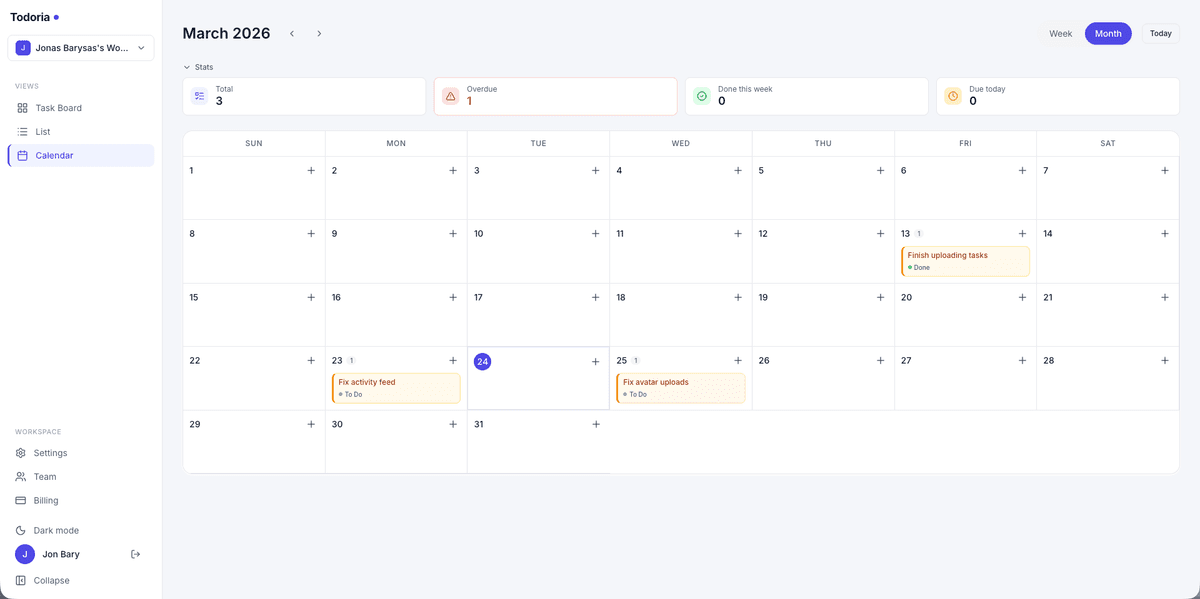
Task: Select the Task Board view icon
Action: [20, 107]
